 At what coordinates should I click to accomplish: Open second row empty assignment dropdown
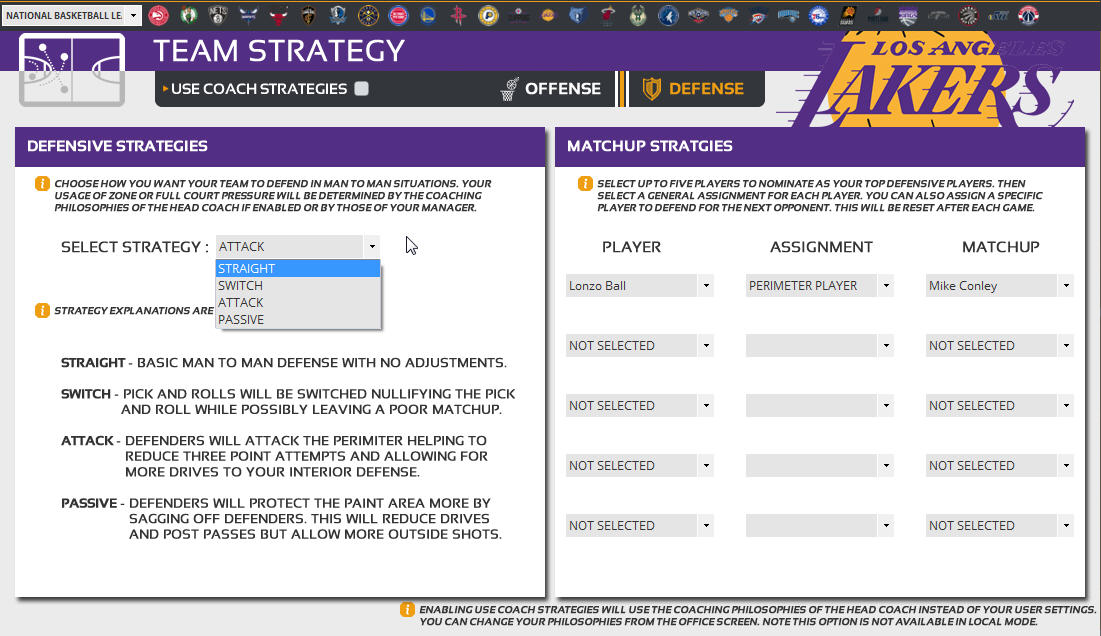[x=819, y=345]
